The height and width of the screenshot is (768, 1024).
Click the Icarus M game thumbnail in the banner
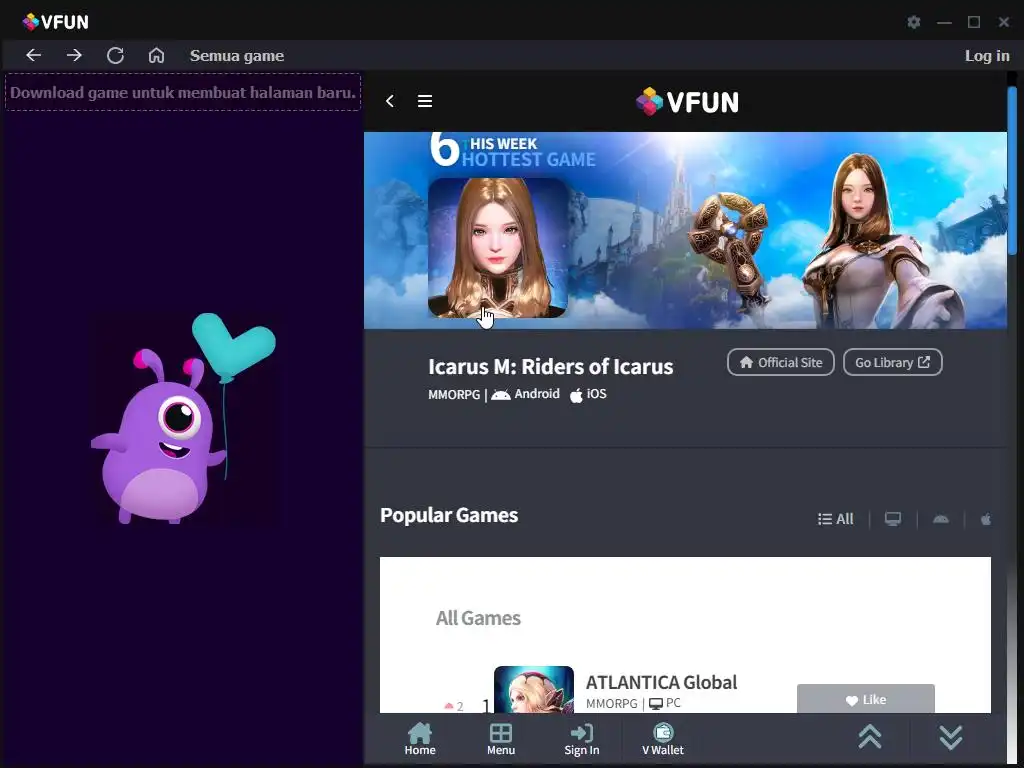[x=498, y=248]
